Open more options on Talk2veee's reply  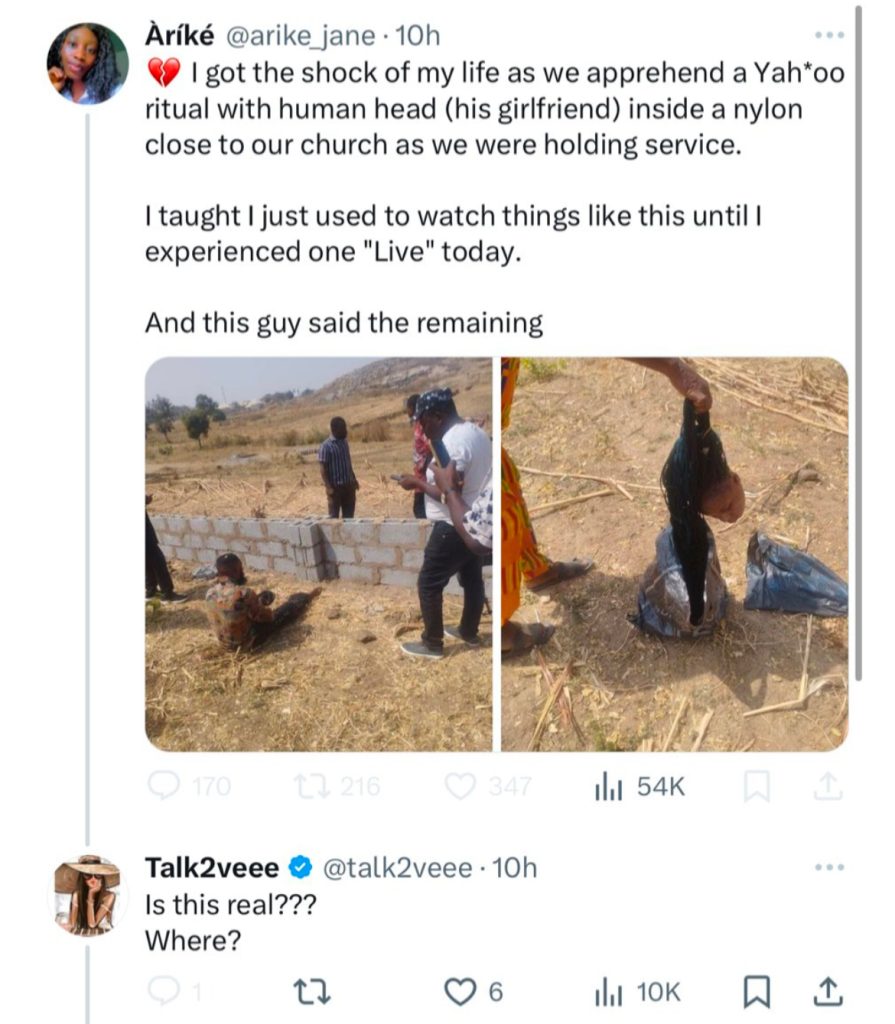(829, 867)
